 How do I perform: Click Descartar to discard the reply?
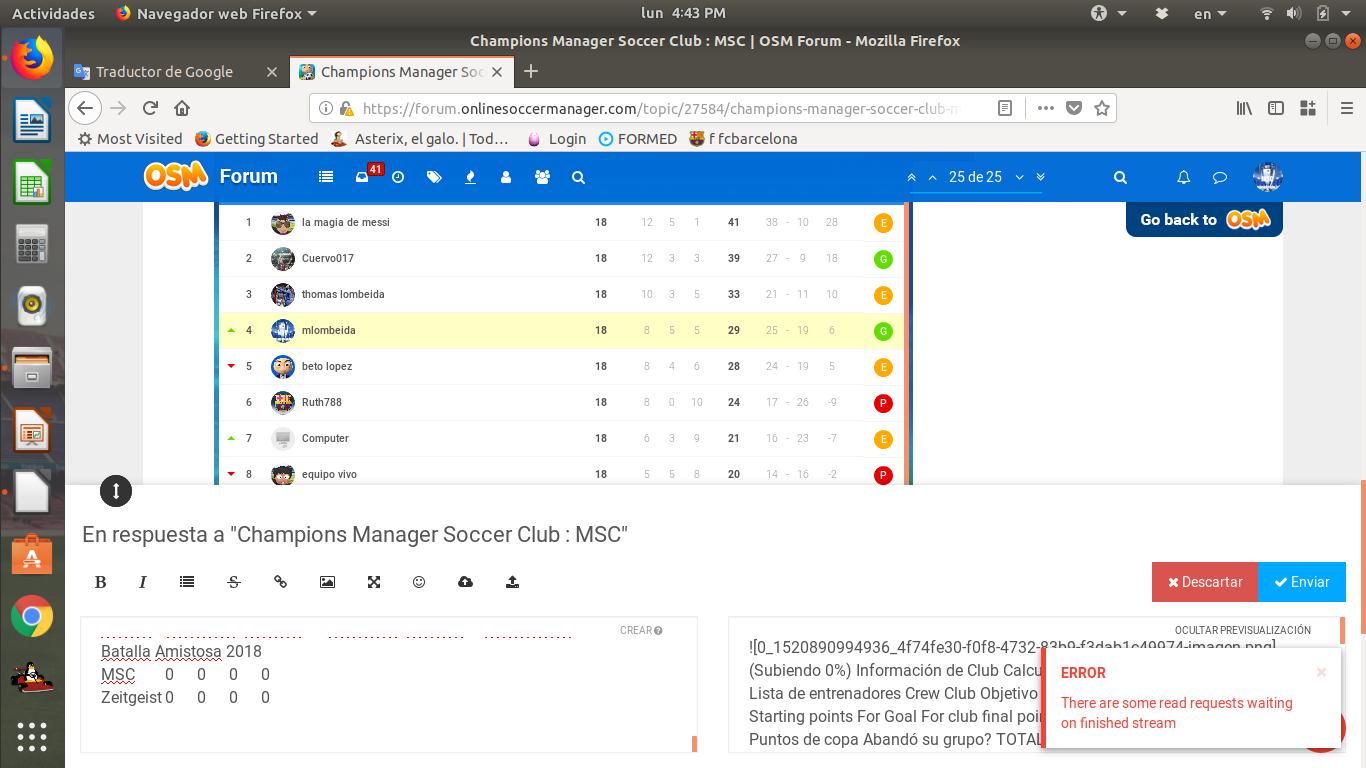point(1204,582)
